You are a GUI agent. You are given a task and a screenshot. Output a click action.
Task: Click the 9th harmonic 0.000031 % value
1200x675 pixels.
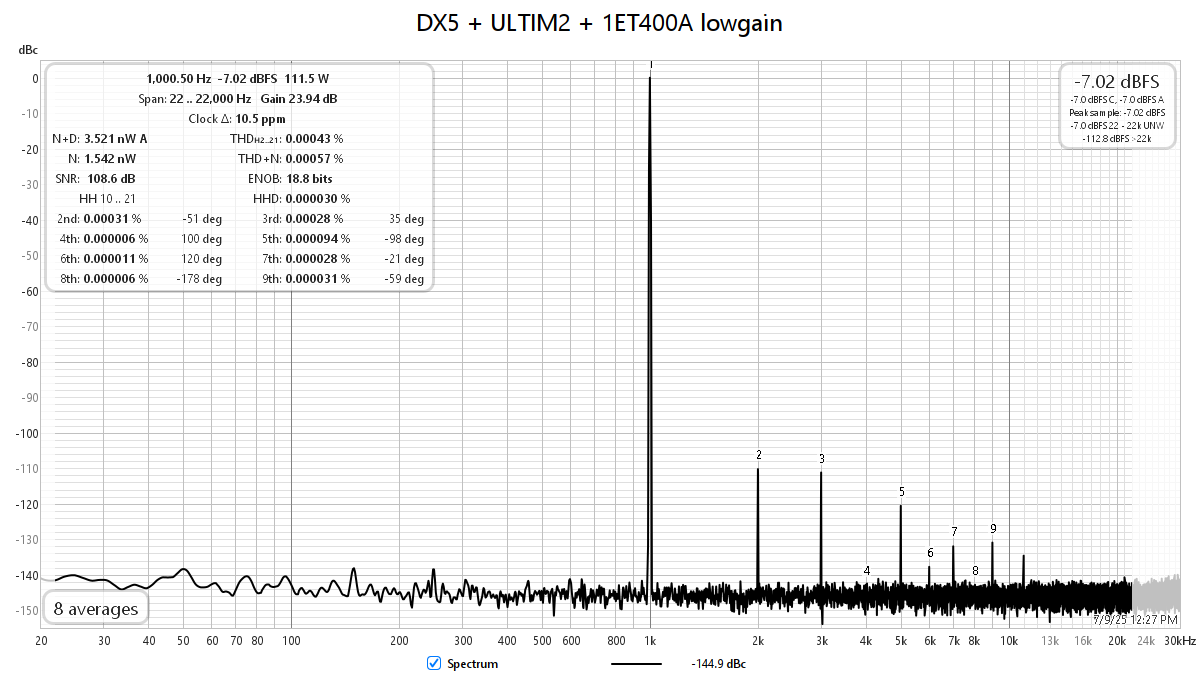point(318,278)
